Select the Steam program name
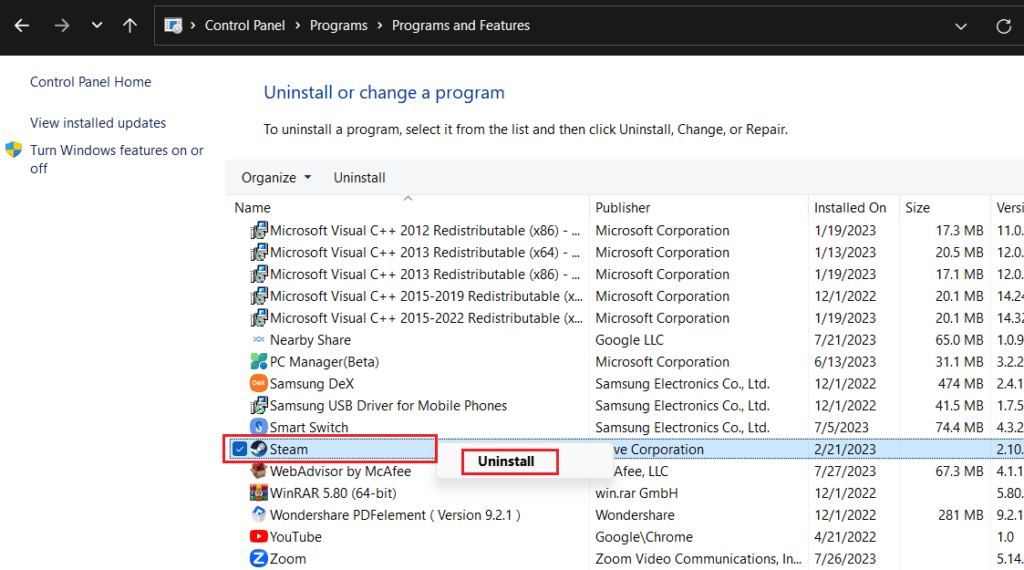The height and width of the screenshot is (570, 1024). pos(289,449)
